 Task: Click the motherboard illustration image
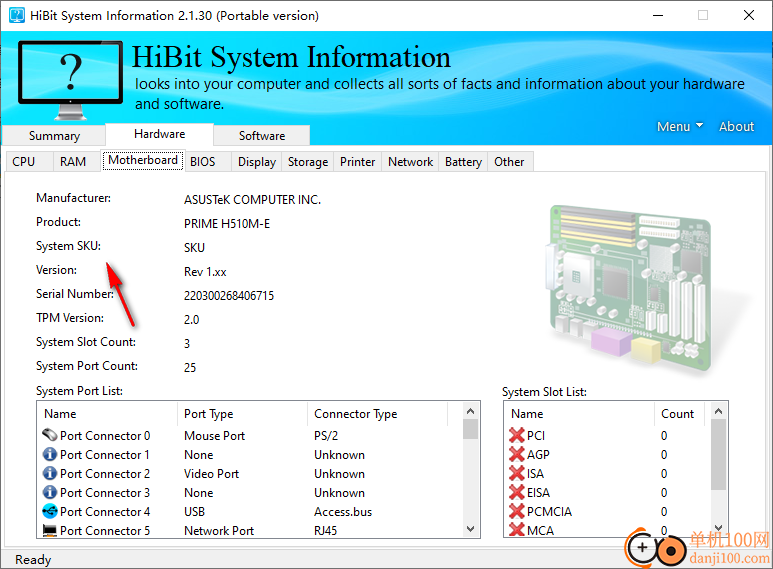tap(630, 290)
